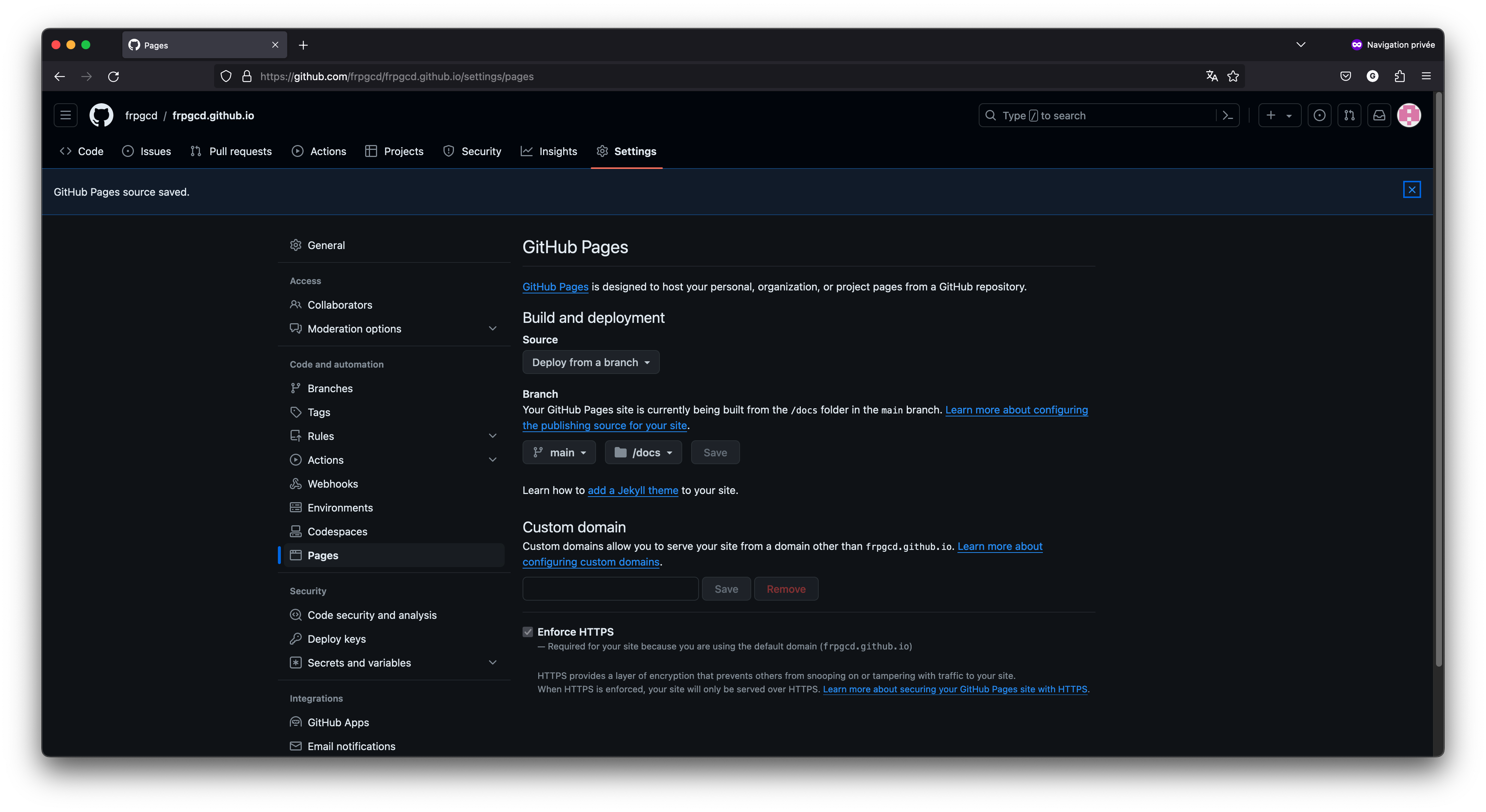Image resolution: width=1486 pixels, height=812 pixels.
Task: Click the site padlock icon
Action: [247, 76]
